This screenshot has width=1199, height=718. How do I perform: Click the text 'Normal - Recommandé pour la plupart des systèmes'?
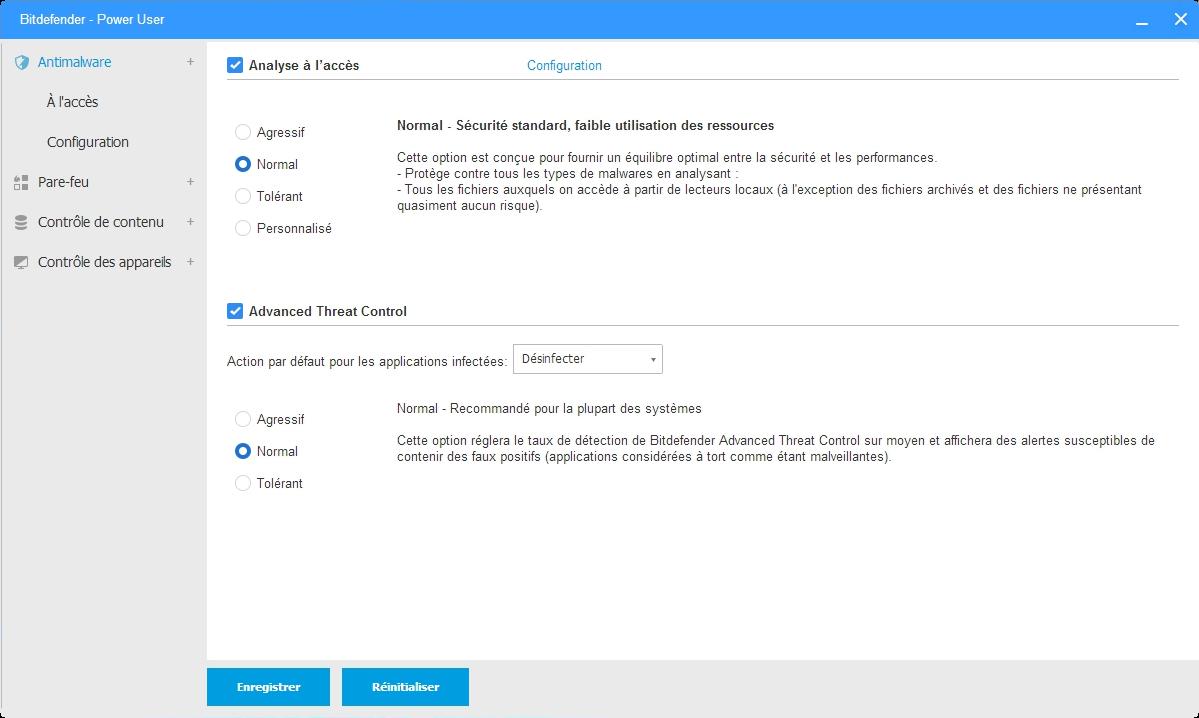tap(549, 408)
